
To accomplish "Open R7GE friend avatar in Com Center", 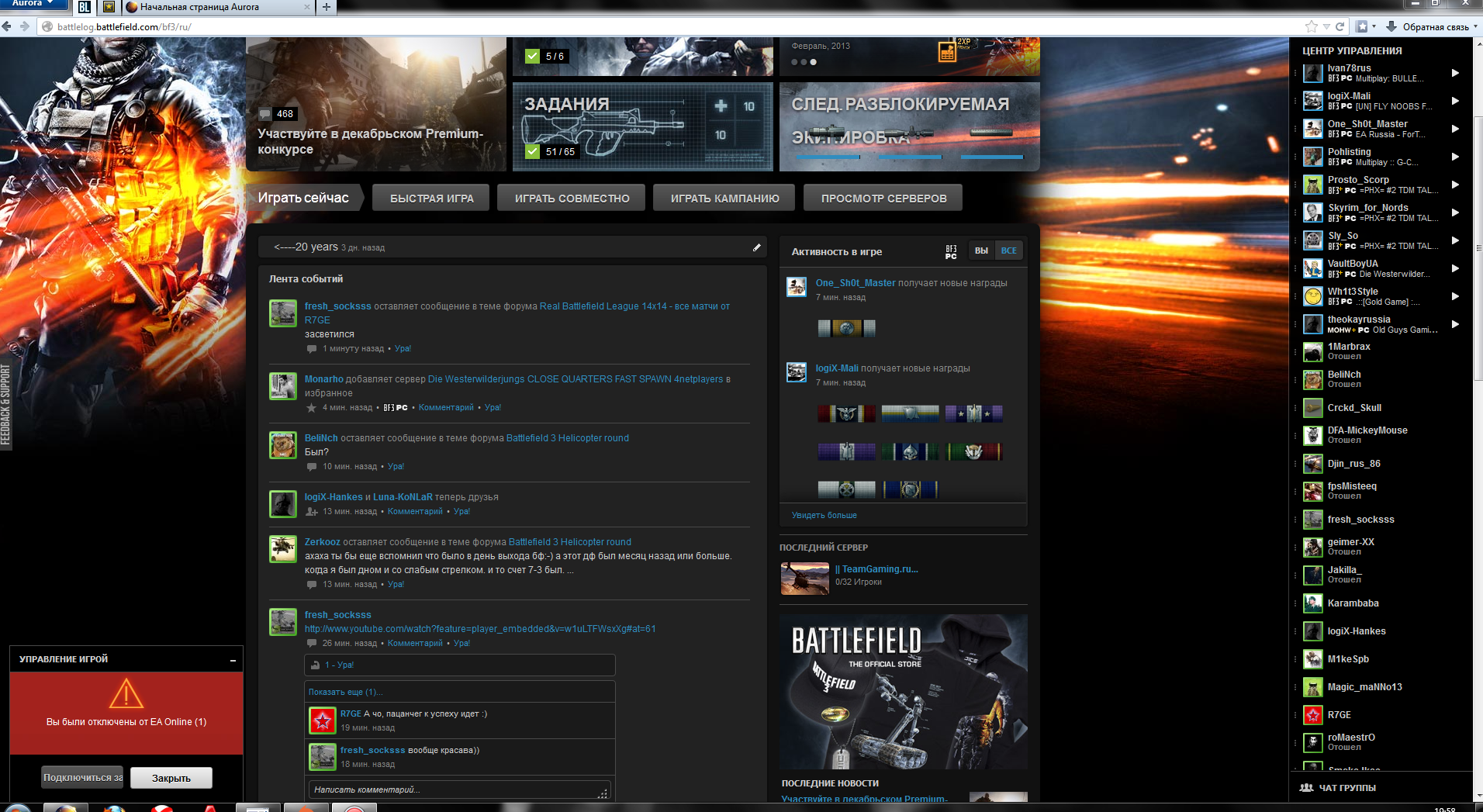I will click(x=1312, y=715).
